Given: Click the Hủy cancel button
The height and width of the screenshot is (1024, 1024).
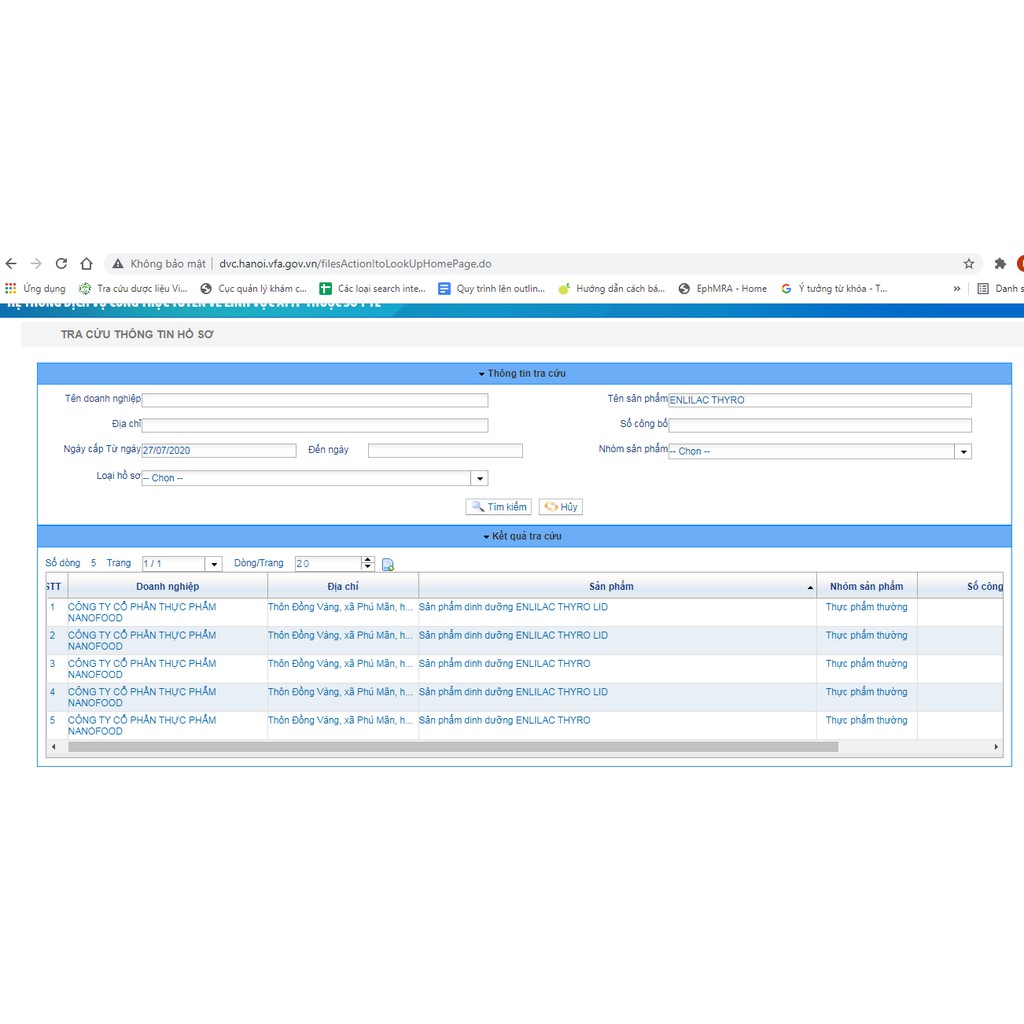Looking at the screenshot, I should pyautogui.click(x=561, y=507).
